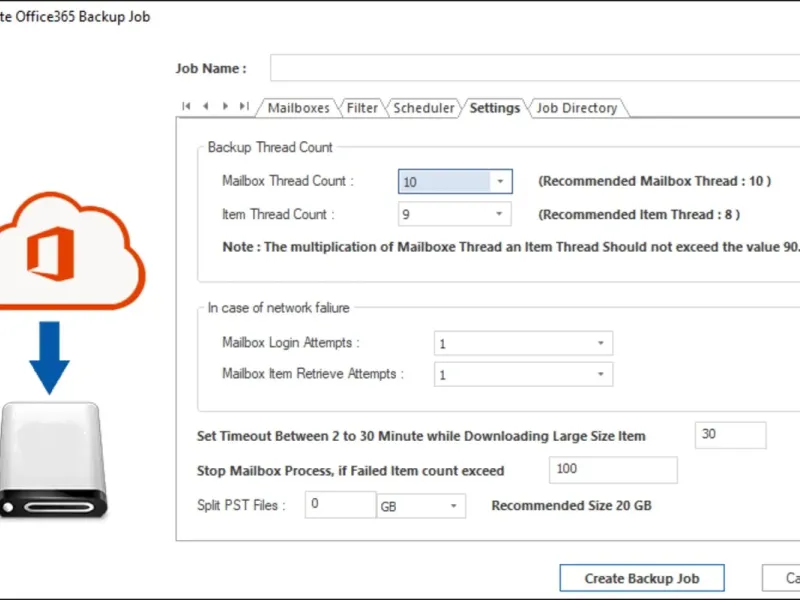Expand the Mailbox Thread Count dropdown
The image size is (800, 600).
(500, 182)
